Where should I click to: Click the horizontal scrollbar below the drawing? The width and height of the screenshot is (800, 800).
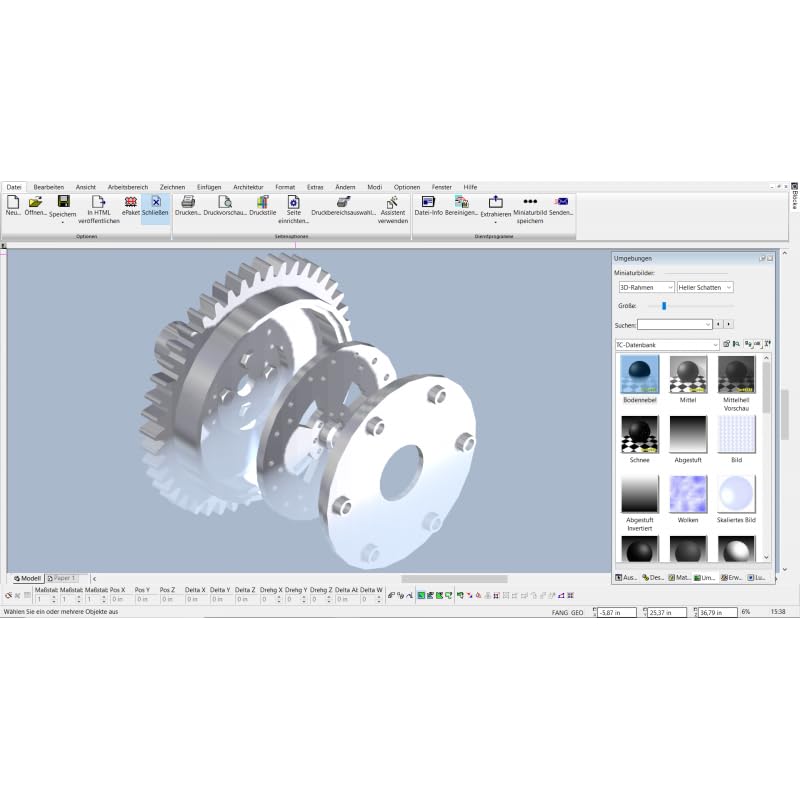[454, 579]
